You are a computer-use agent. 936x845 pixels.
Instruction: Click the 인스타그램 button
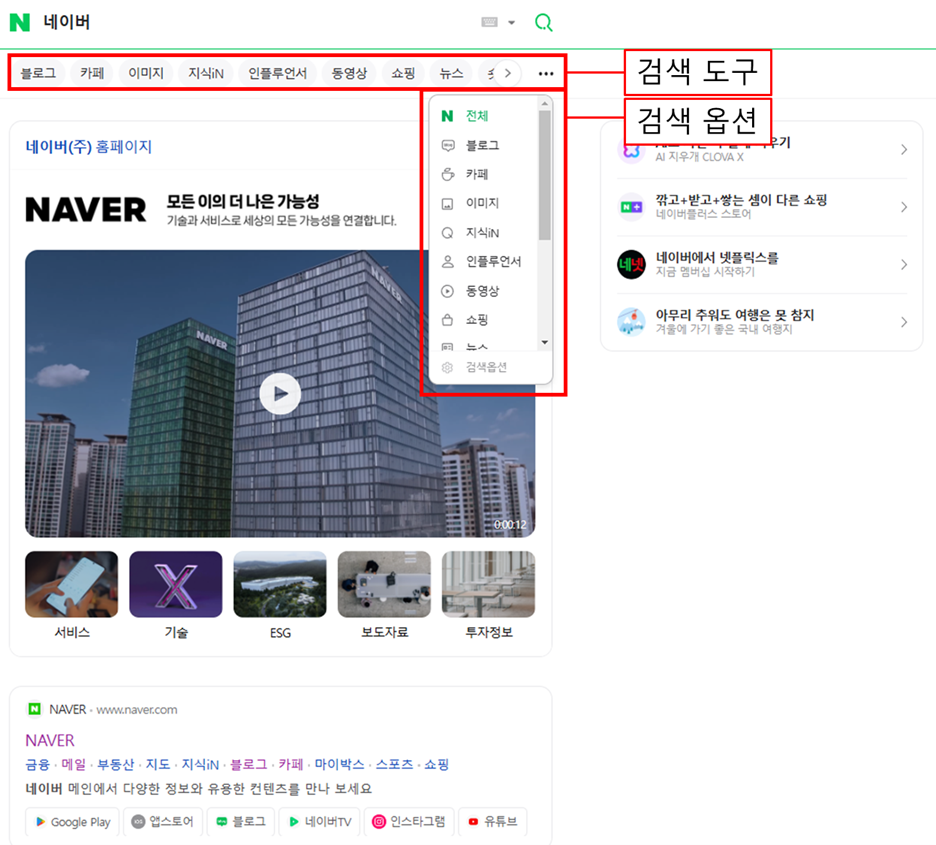(409, 822)
